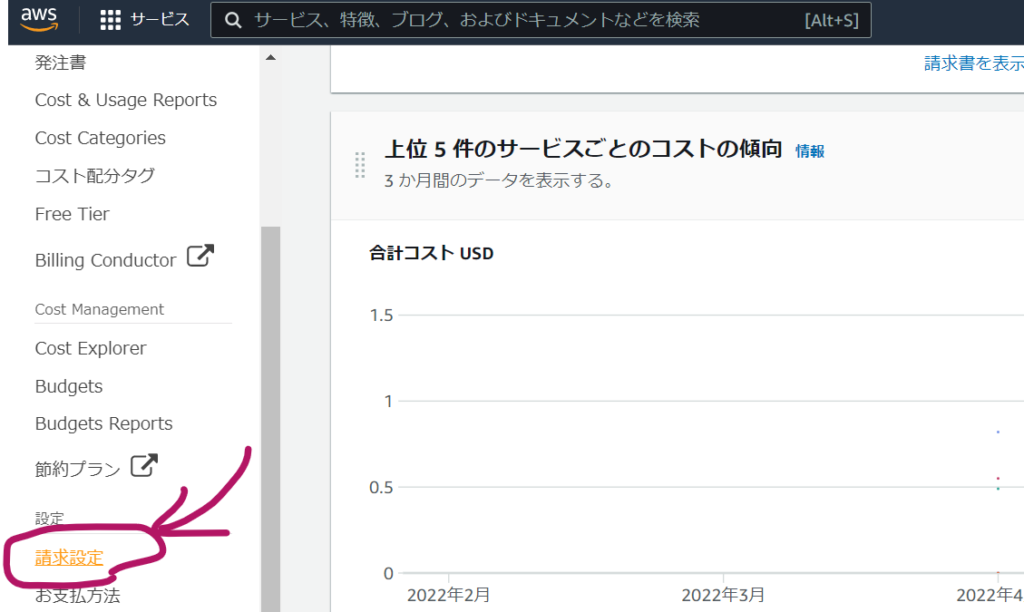Click the [Alt+S] shortcut hint
1024x612 pixels.
831,20
